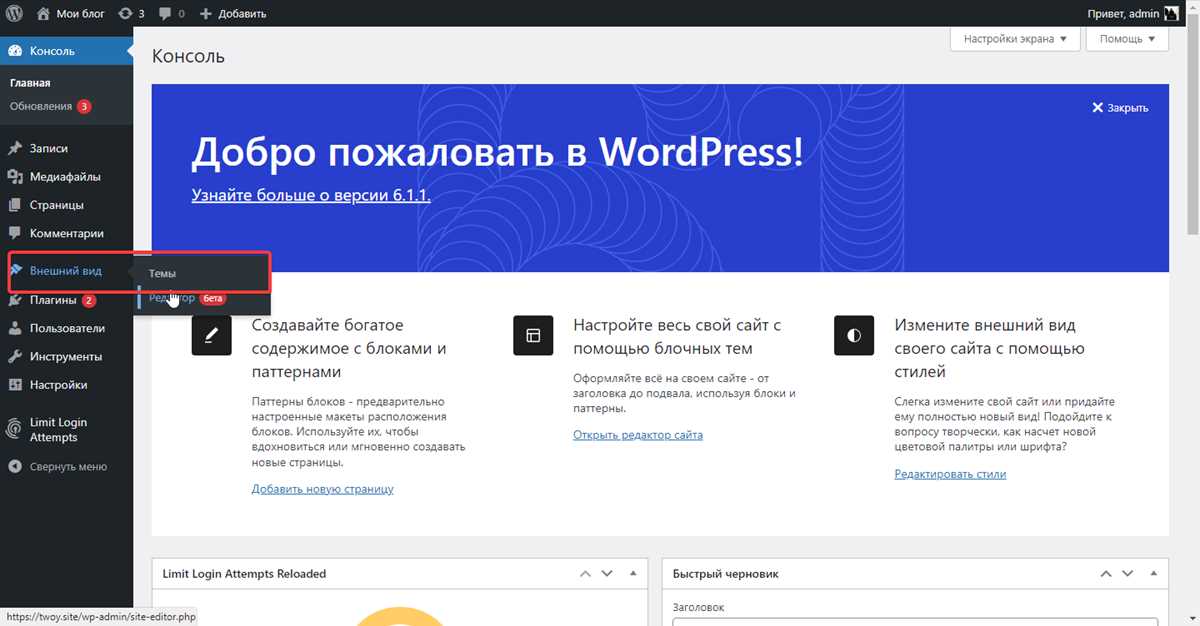The height and width of the screenshot is (626, 1200).
Task: Click the Бета badge in flyout
Action: [212, 298]
